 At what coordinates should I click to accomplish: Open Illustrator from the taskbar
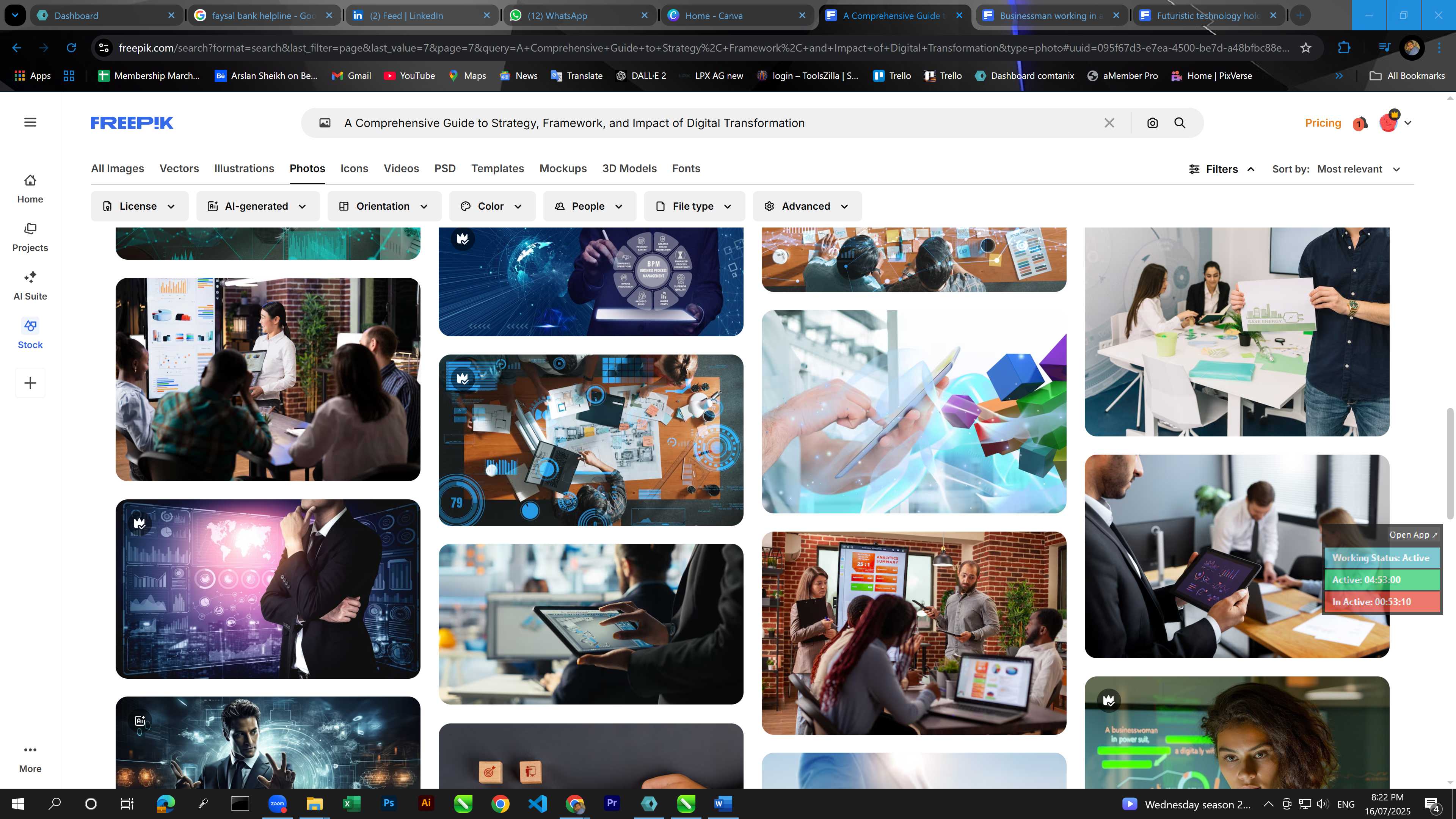pos(425,803)
